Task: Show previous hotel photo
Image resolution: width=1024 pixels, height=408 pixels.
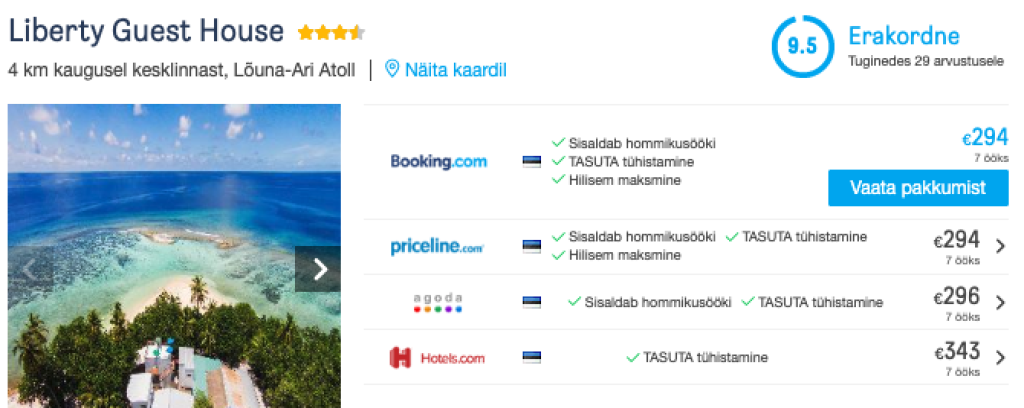Action: [31, 268]
